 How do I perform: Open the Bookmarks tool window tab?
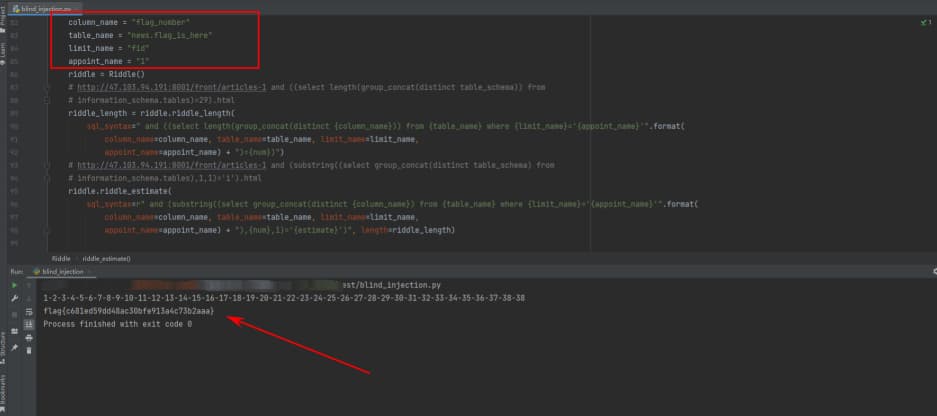(2, 391)
